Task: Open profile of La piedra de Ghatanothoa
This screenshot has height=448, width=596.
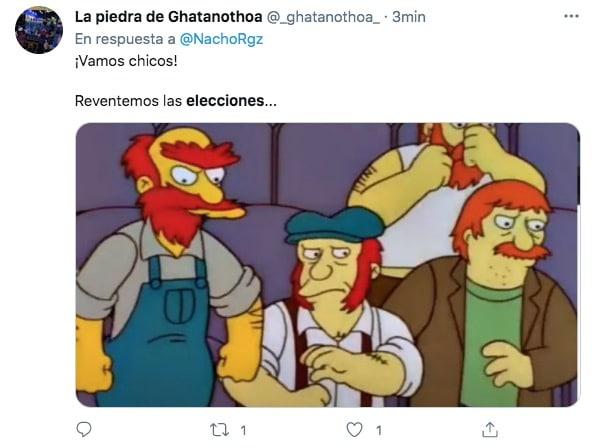Action: tap(168, 17)
